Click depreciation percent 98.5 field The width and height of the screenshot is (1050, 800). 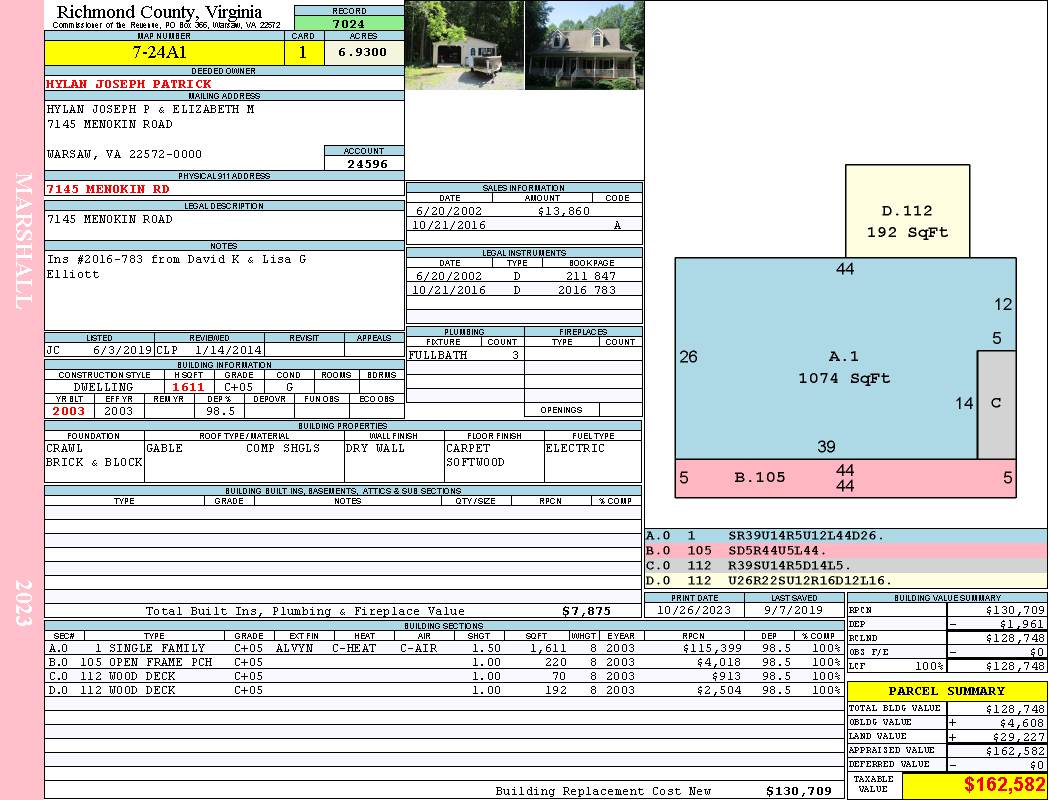(x=221, y=412)
